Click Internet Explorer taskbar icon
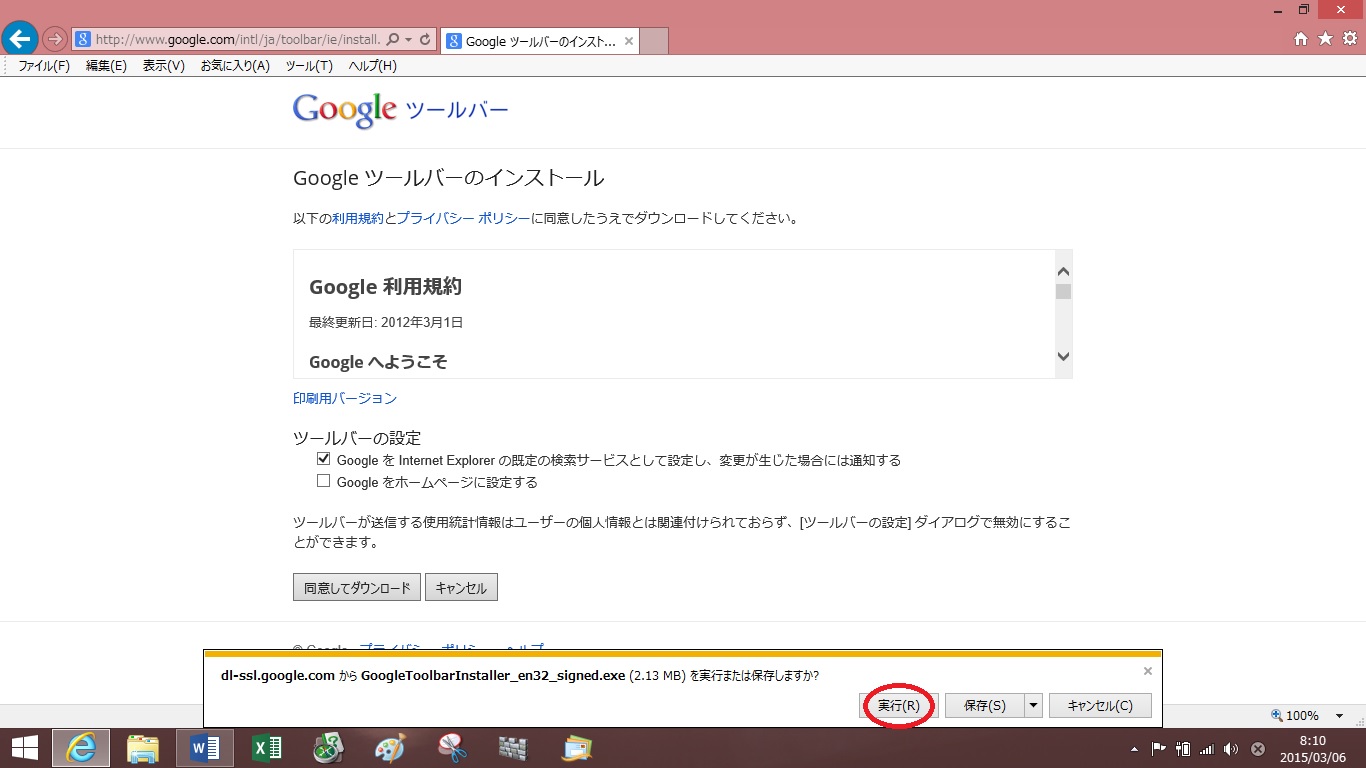The image size is (1366, 768). coord(81,747)
